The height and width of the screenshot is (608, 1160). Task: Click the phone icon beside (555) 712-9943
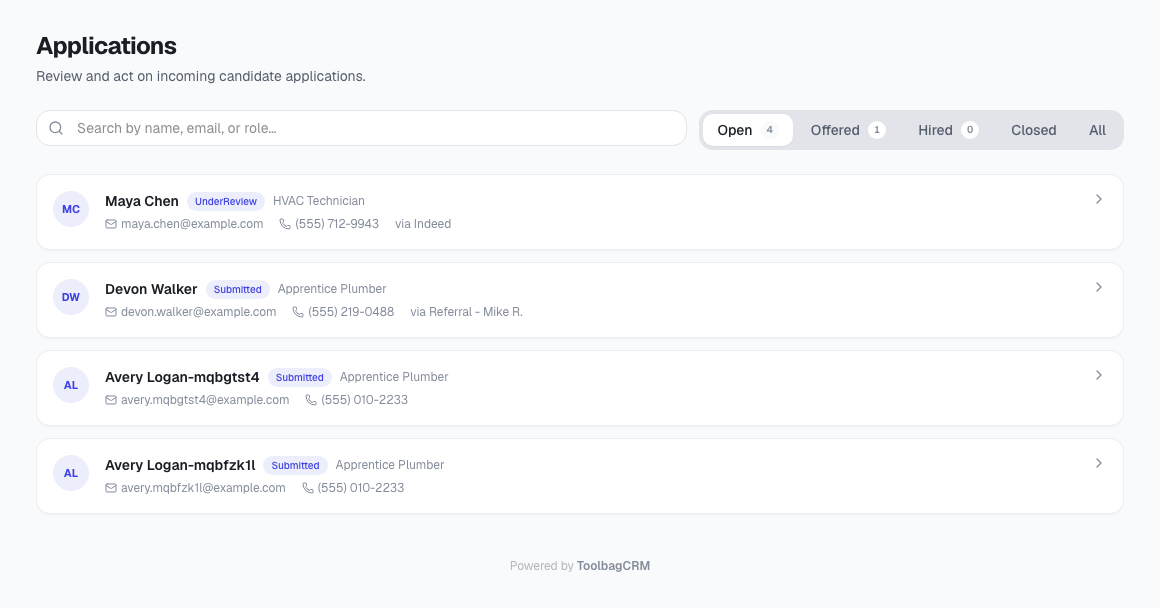(285, 224)
